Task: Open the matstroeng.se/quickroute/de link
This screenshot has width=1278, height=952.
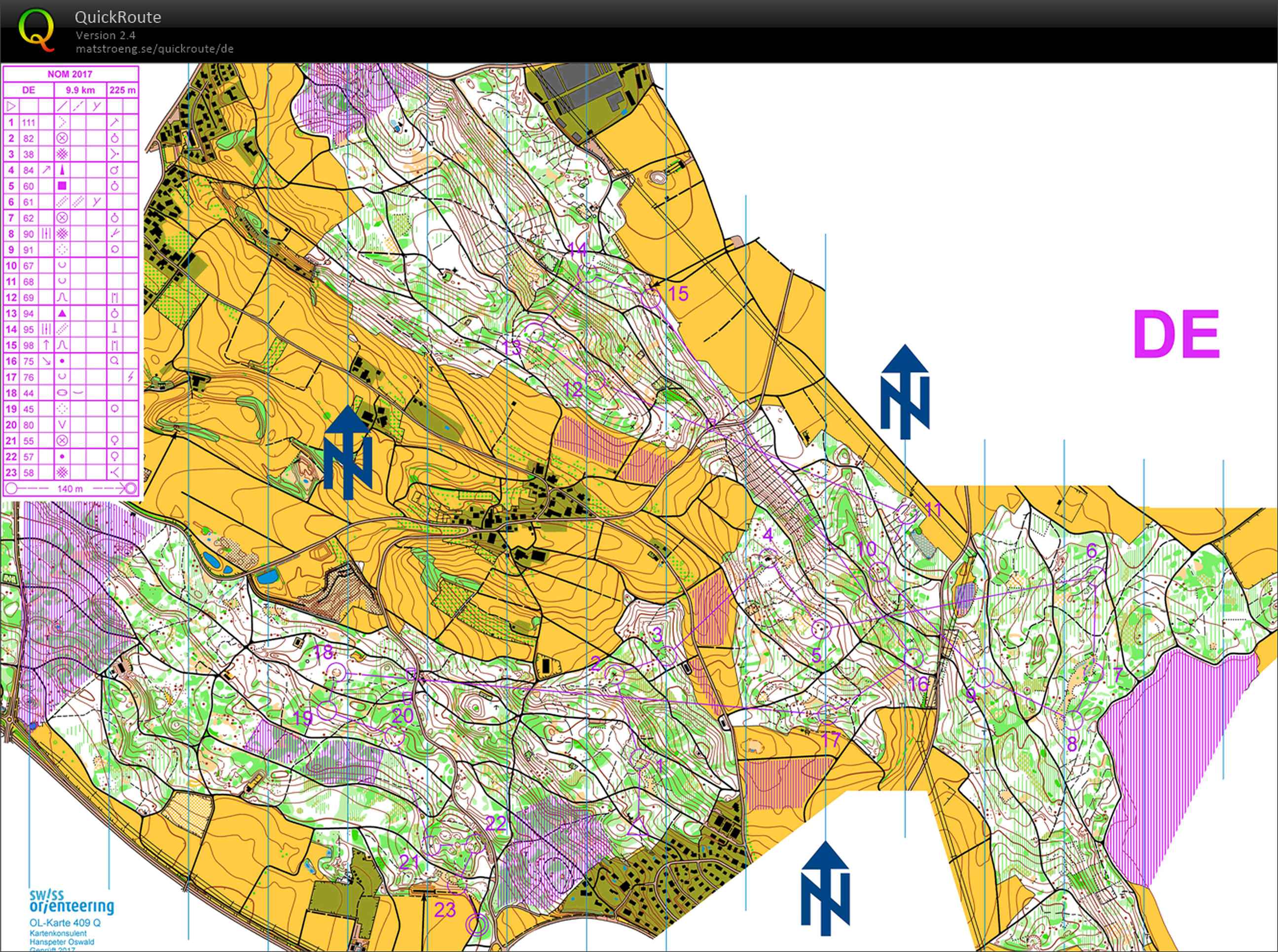Action: pos(154,49)
